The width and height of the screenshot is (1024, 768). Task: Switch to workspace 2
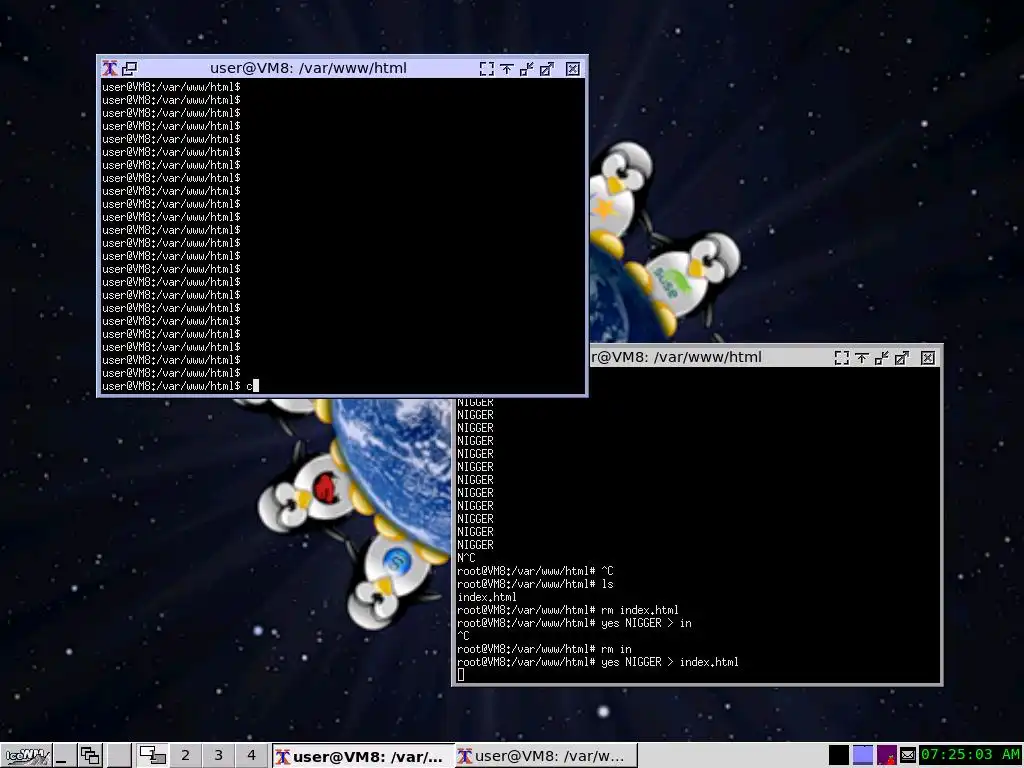pyautogui.click(x=185, y=756)
